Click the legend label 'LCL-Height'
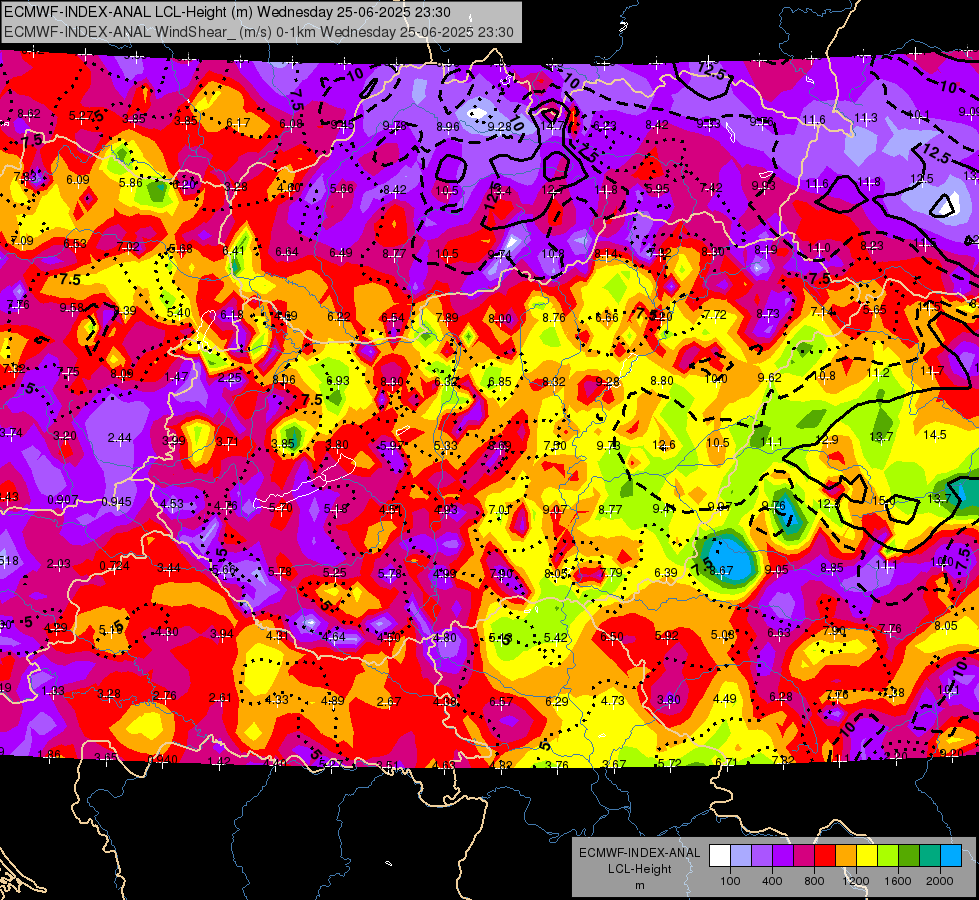The height and width of the screenshot is (900, 979). [x=639, y=869]
